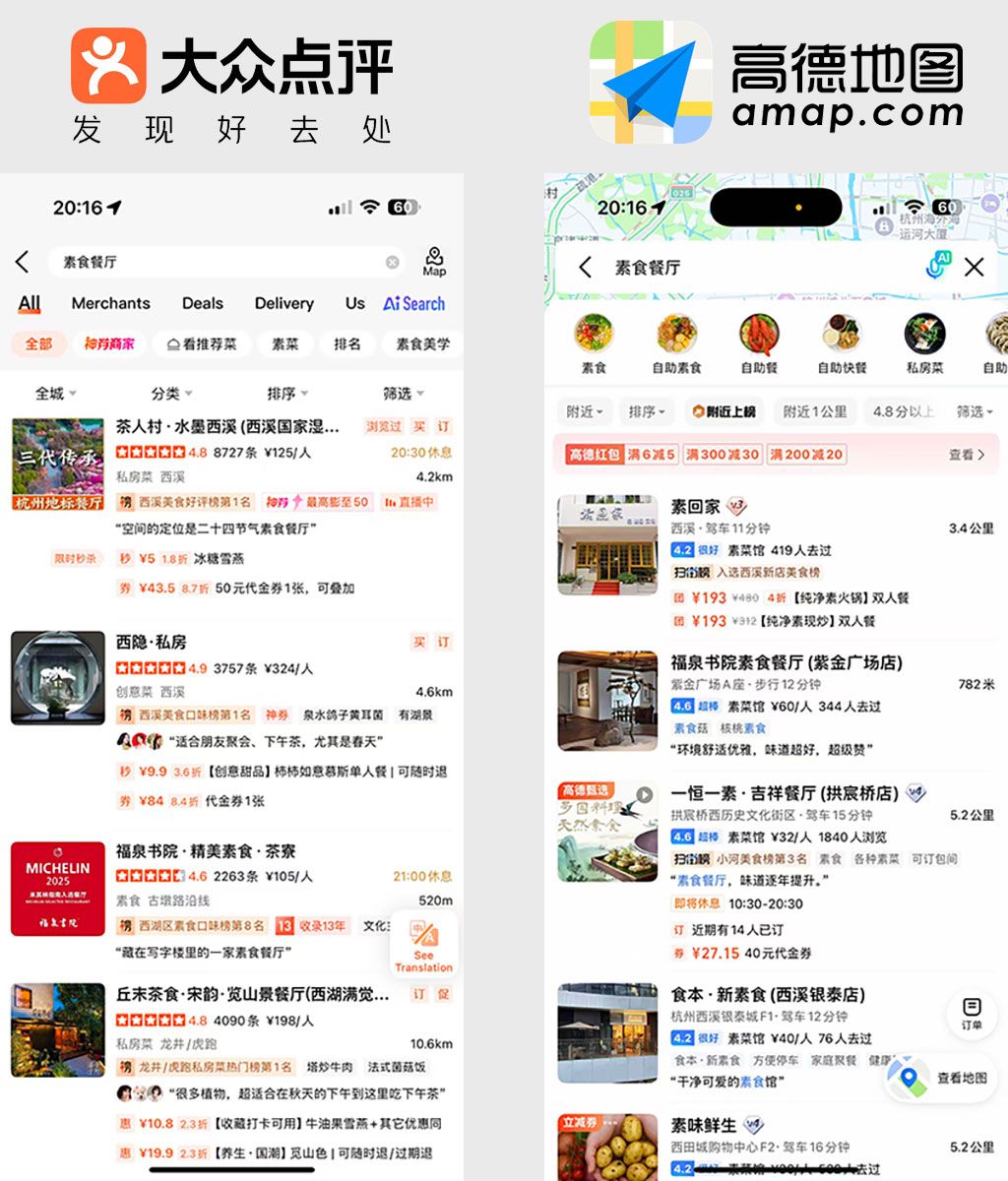1008x1181 pixels.
Task: Open the 素味鲜生 listing title
Action: (x=703, y=1125)
